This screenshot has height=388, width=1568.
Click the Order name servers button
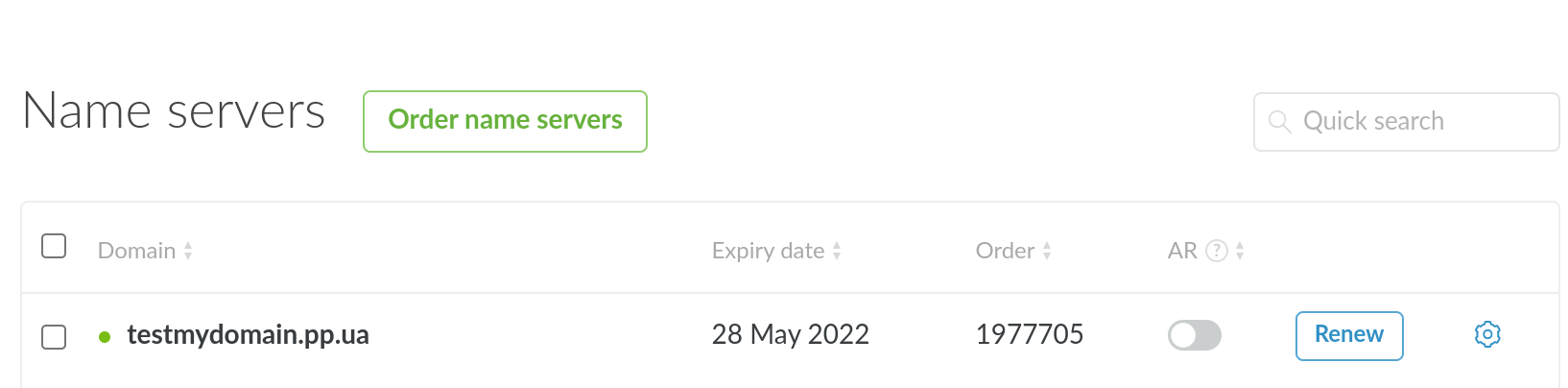click(505, 121)
